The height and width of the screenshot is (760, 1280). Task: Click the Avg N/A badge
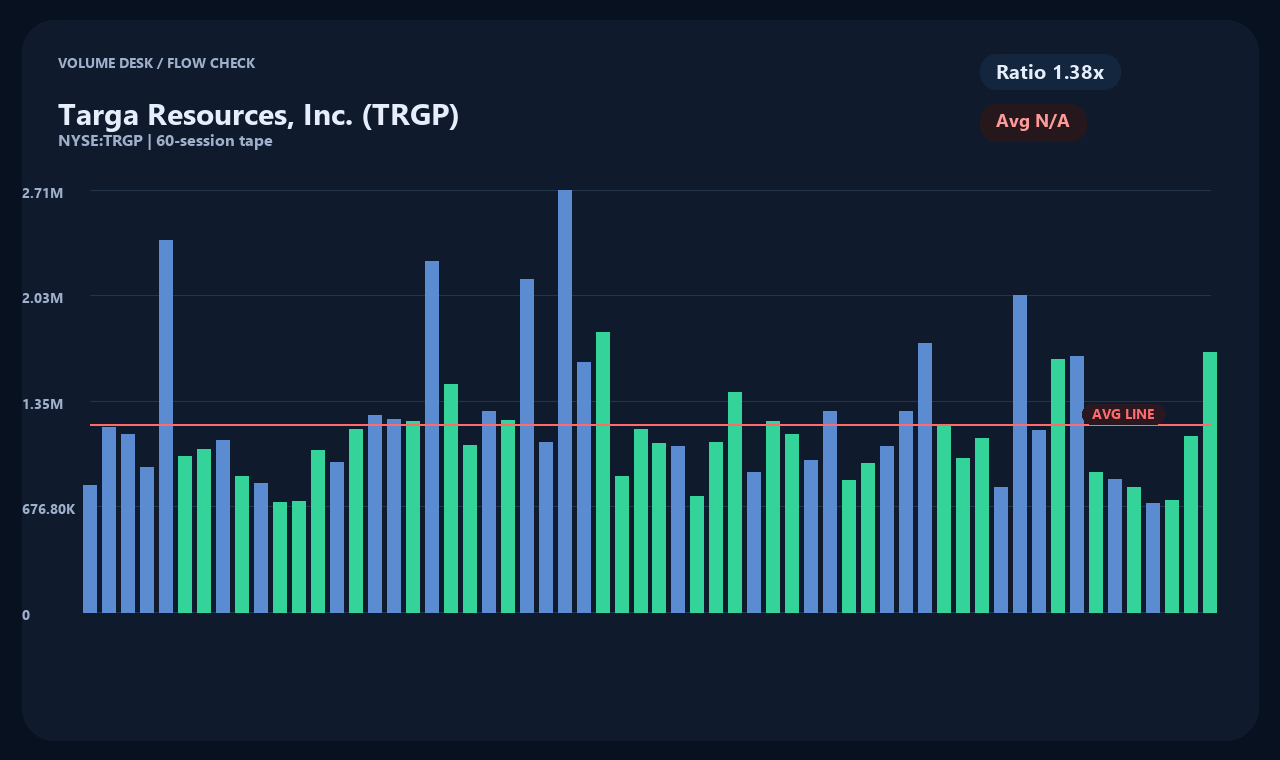click(1033, 122)
